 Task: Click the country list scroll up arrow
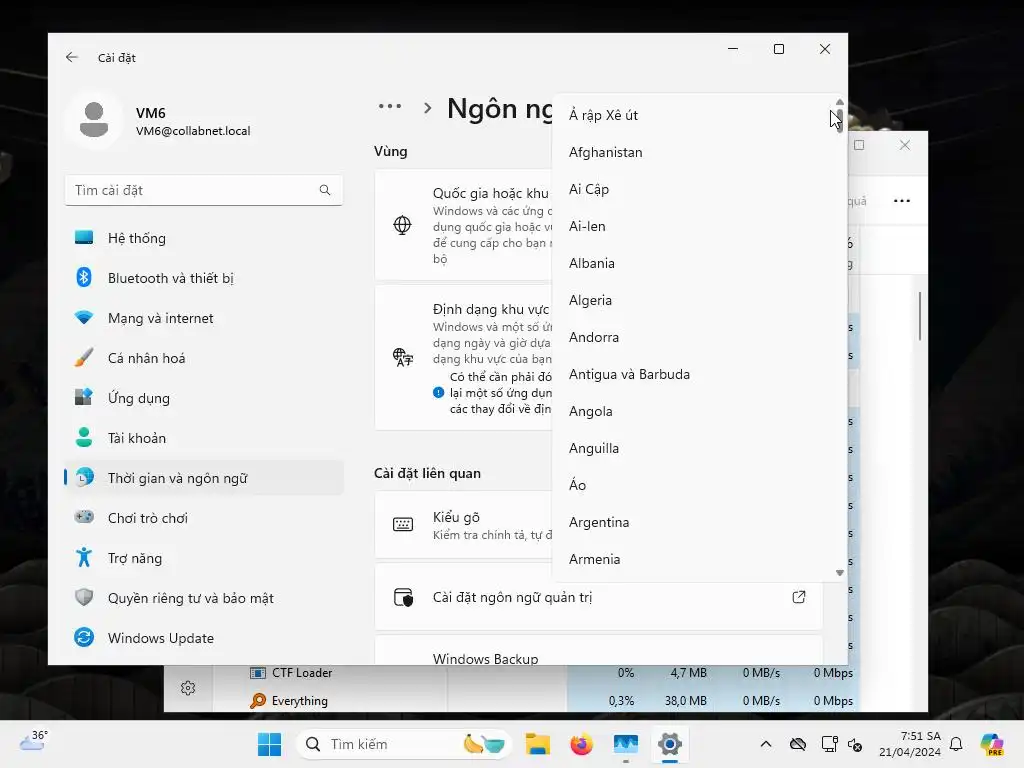click(x=840, y=103)
